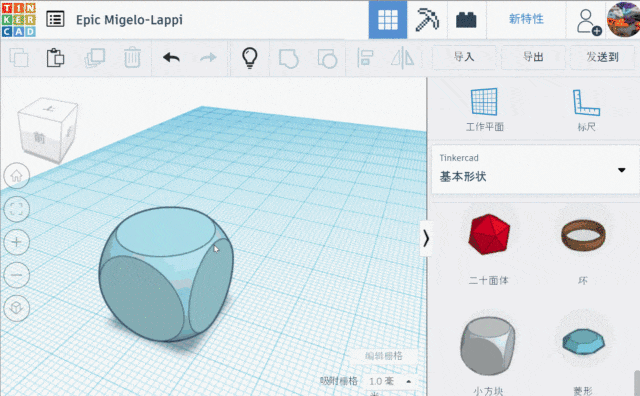Select the 标尺 ruler tool
The image size is (640, 396).
(586, 109)
